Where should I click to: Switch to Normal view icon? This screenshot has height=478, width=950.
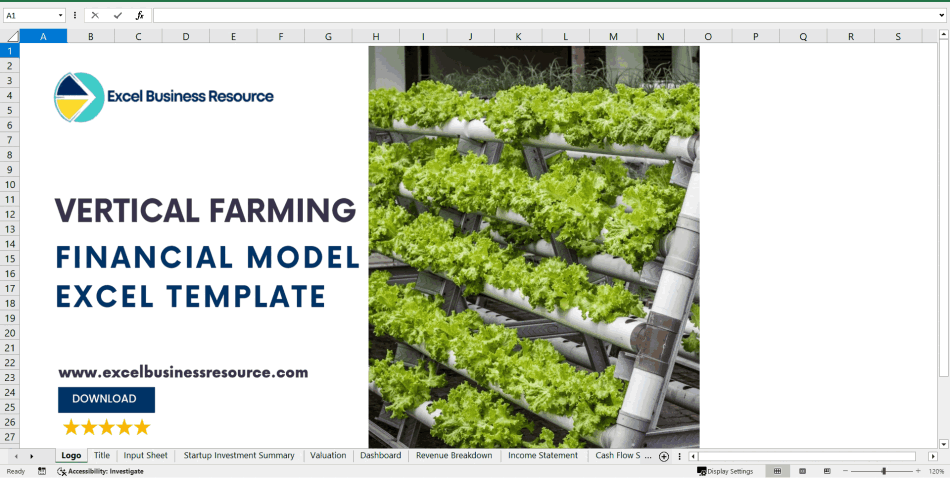tap(777, 471)
